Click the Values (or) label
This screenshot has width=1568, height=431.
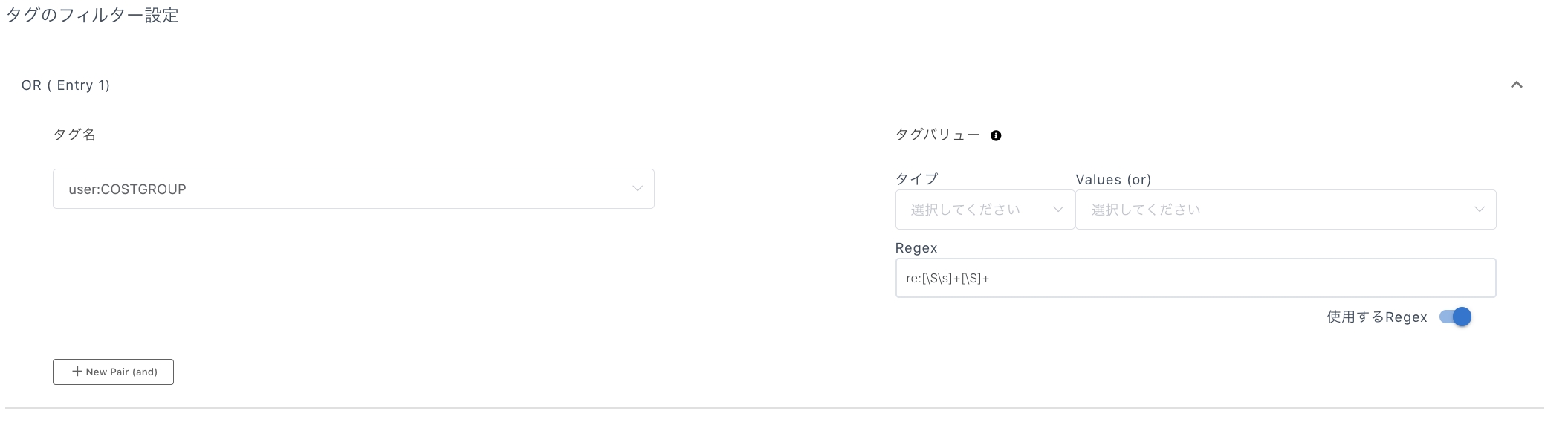[x=1113, y=180]
